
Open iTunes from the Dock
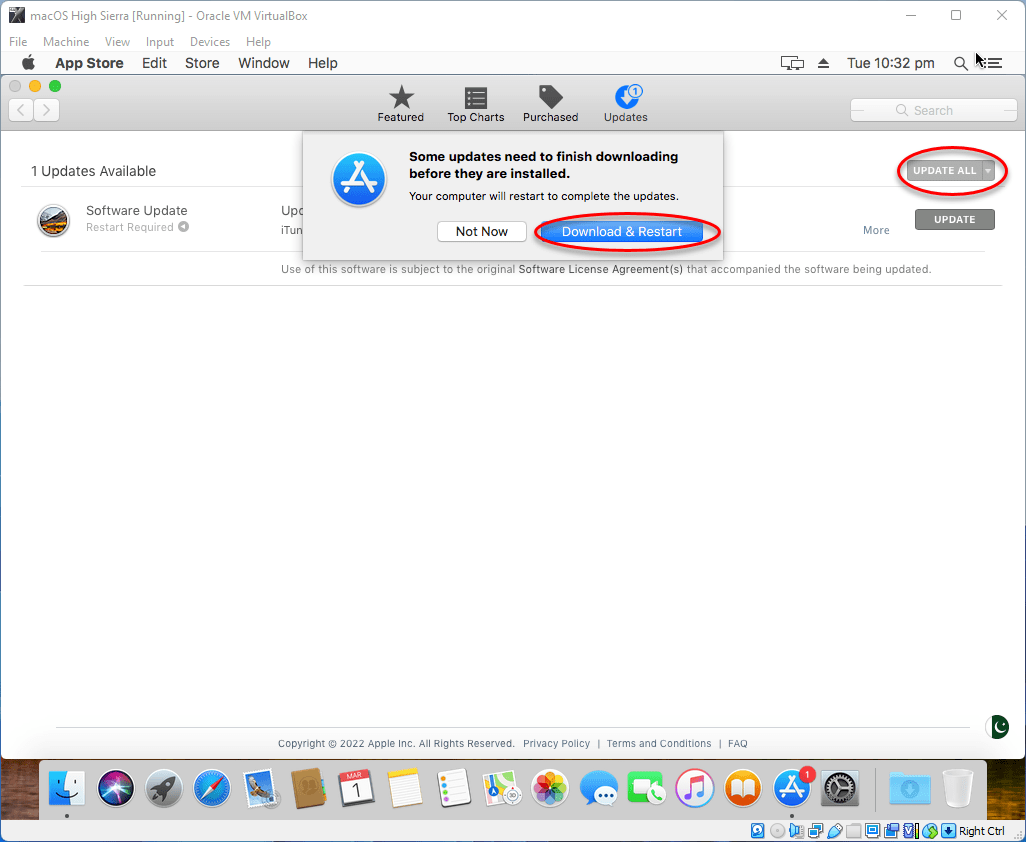(x=695, y=788)
